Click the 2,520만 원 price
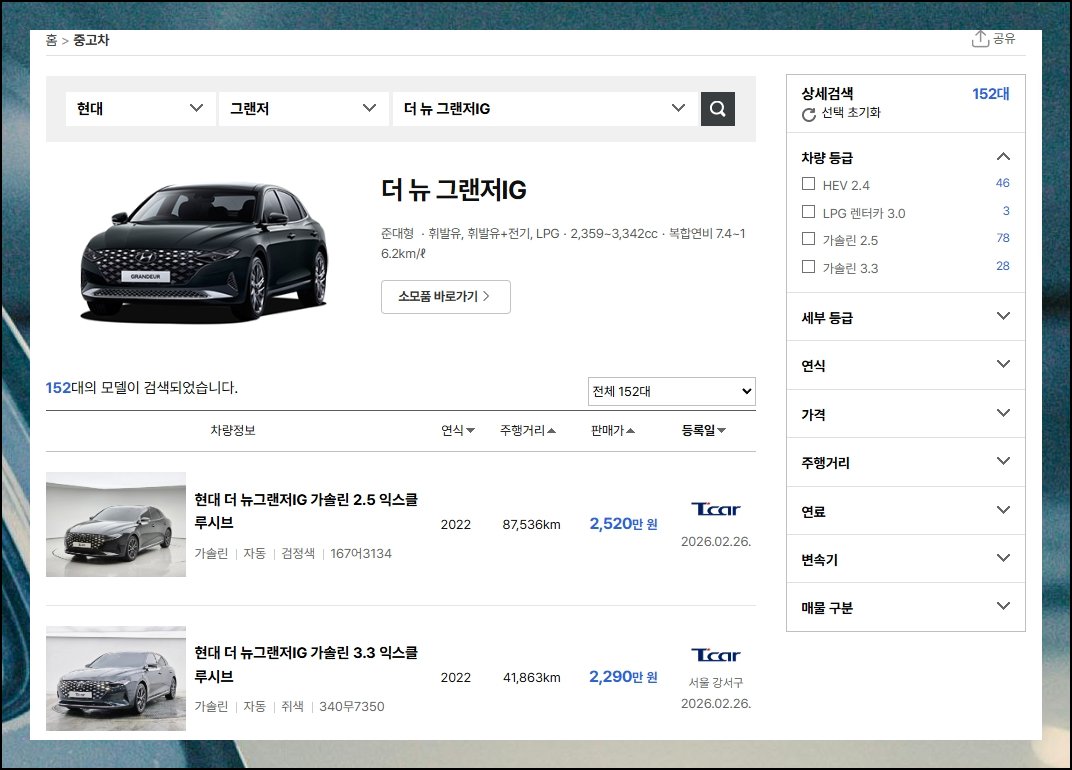Screen dimensions: 1072x770 [x=623, y=524]
